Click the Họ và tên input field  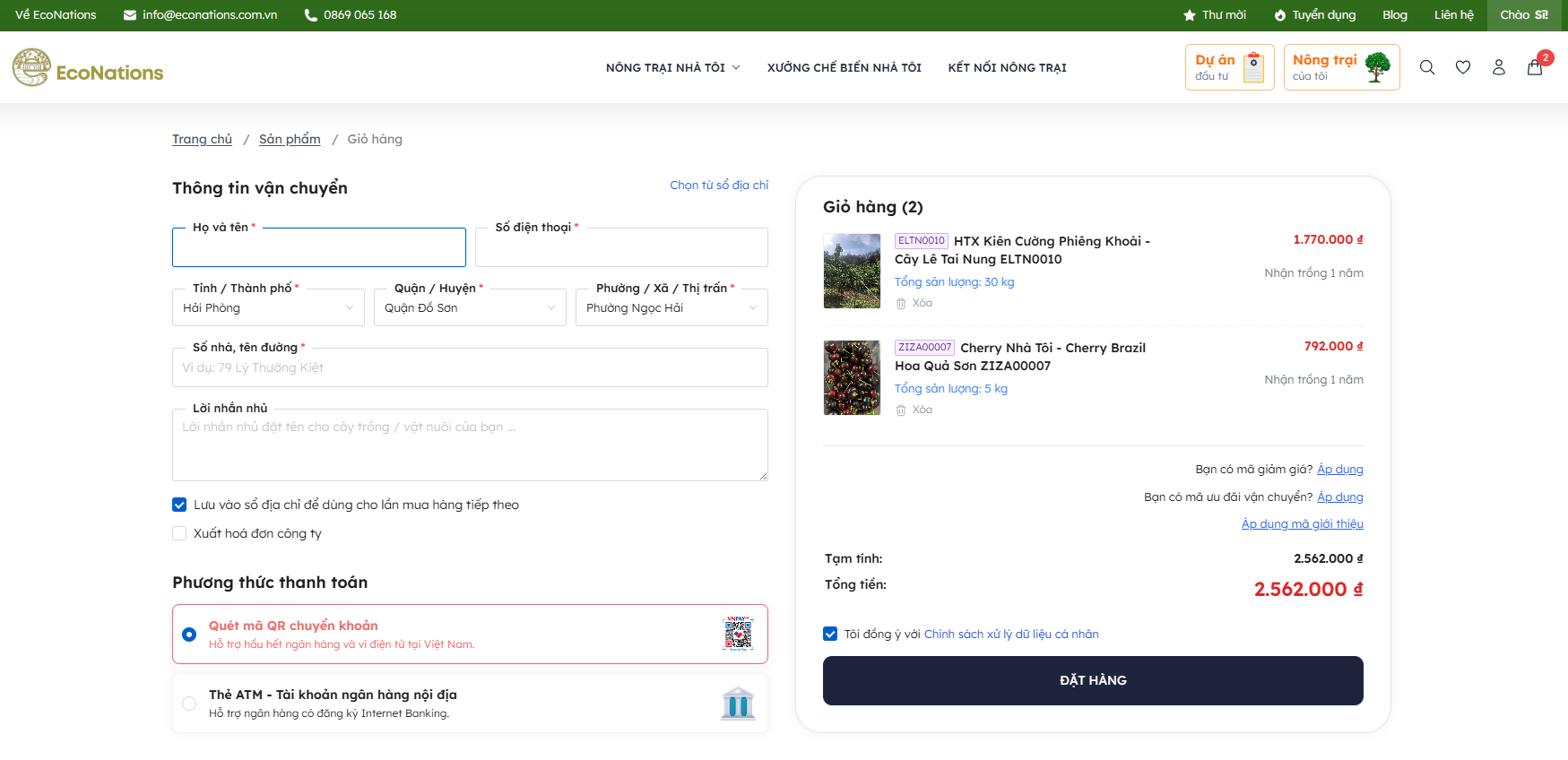tap(319, 248)
